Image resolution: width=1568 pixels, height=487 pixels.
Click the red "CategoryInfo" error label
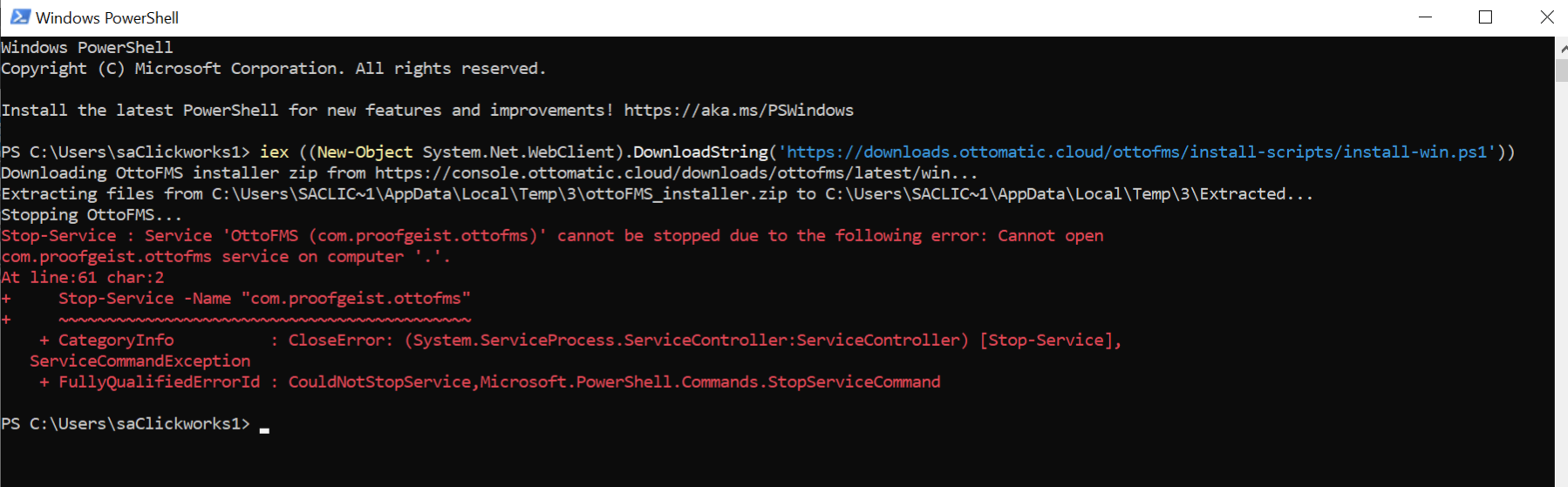point(116,341)
